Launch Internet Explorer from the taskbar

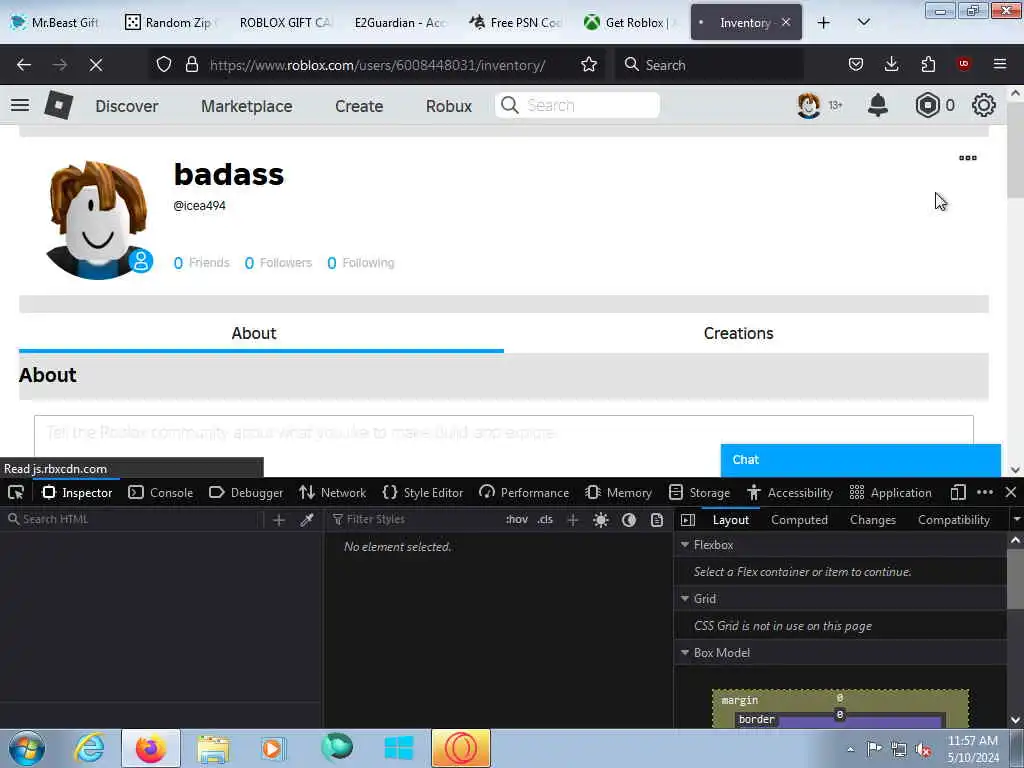89,748
